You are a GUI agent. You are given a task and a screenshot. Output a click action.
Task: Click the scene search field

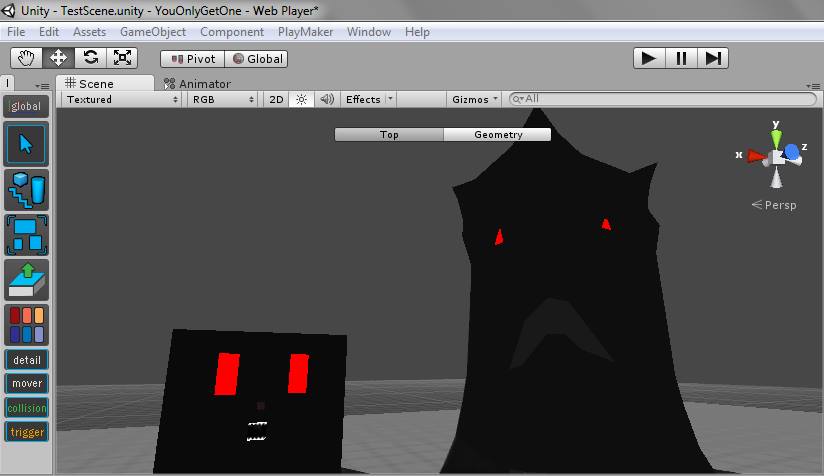point(663,99)
